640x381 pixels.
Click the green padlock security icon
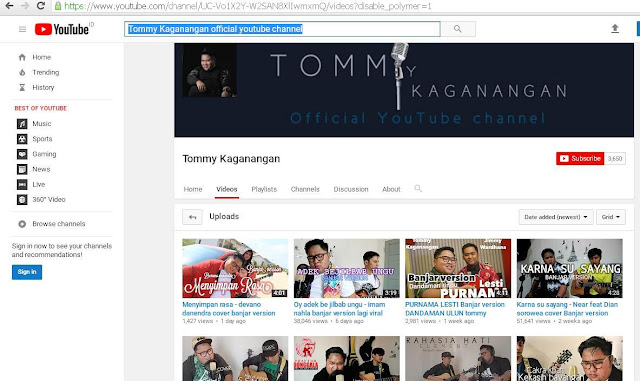(58, 6)
